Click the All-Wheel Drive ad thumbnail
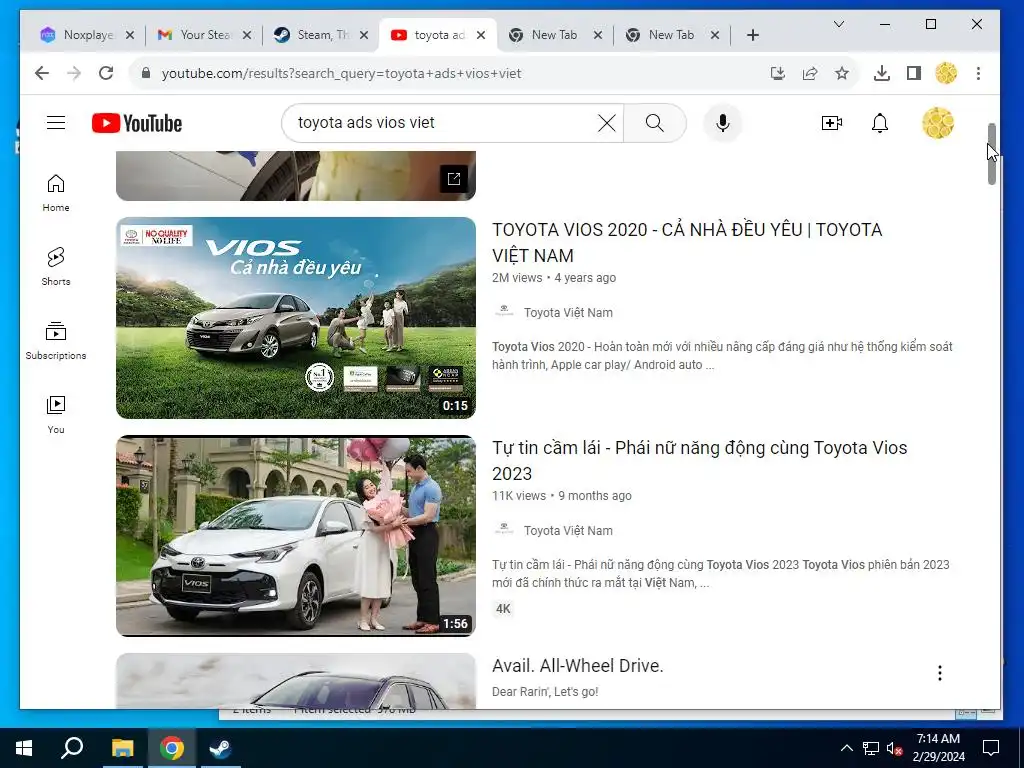This screenshot has height=768, width=1024. [296, 680]
